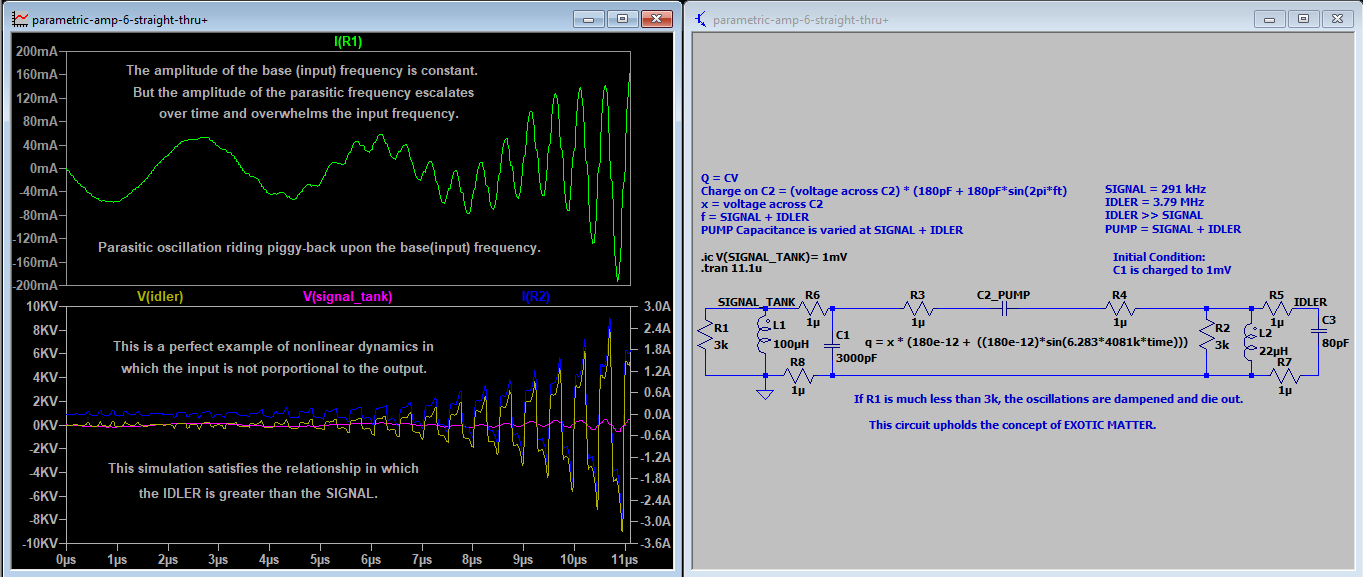Select resistor R8 symbol on the bottom rail
This screenshot has height=577, width=1363.
point(797,376)
